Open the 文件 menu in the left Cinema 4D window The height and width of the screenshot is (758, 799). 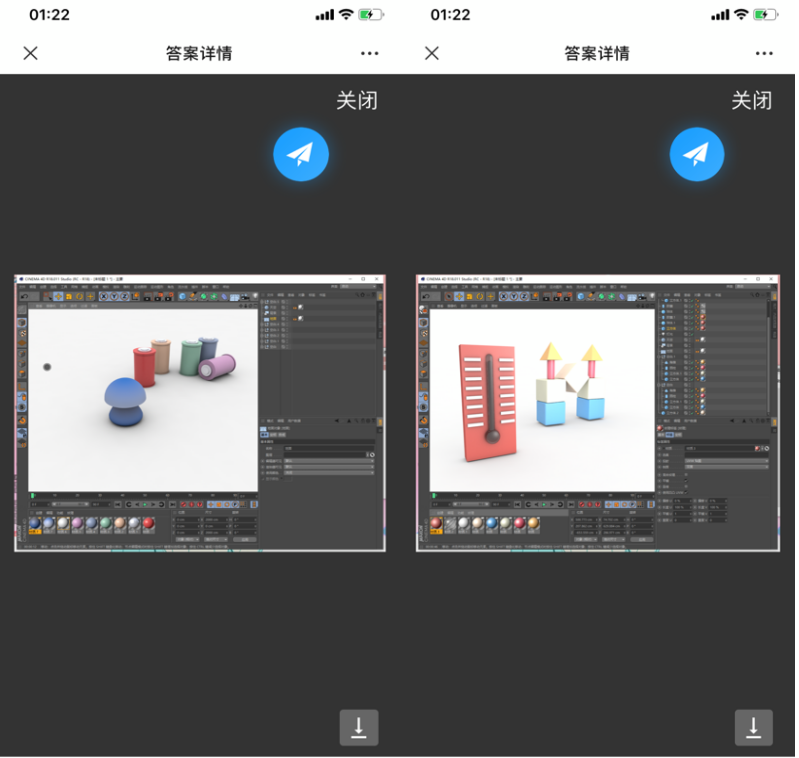21,287
